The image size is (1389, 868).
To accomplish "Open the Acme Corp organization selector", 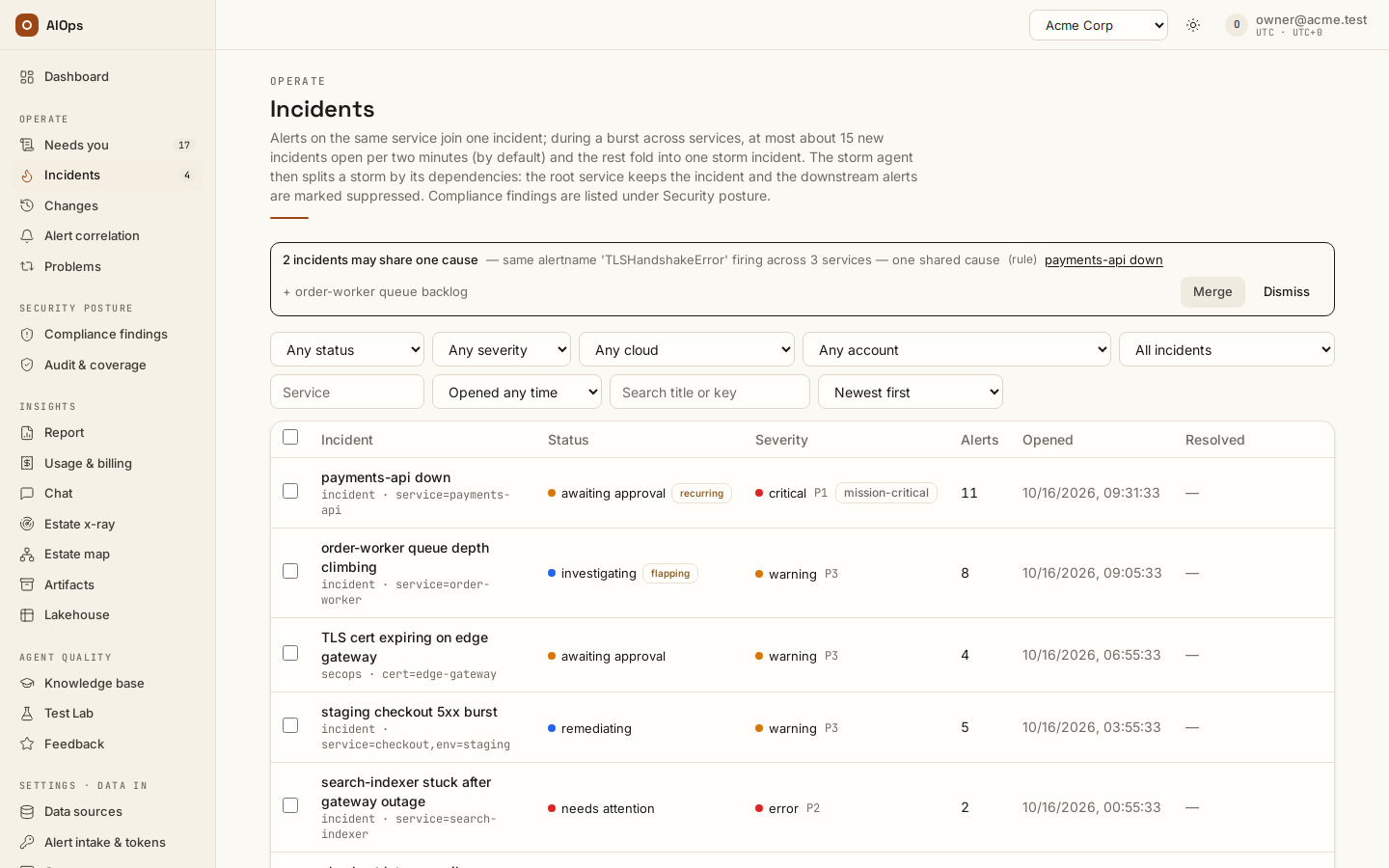I will point(1099,25).
